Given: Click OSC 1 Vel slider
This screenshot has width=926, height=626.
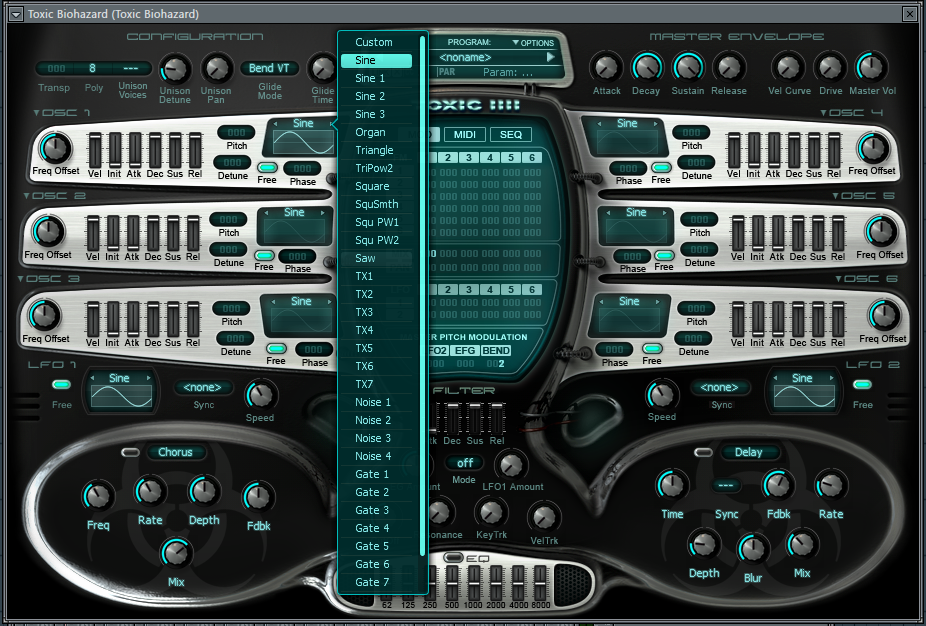Looking at the screenshot, I should click(94, 151).
